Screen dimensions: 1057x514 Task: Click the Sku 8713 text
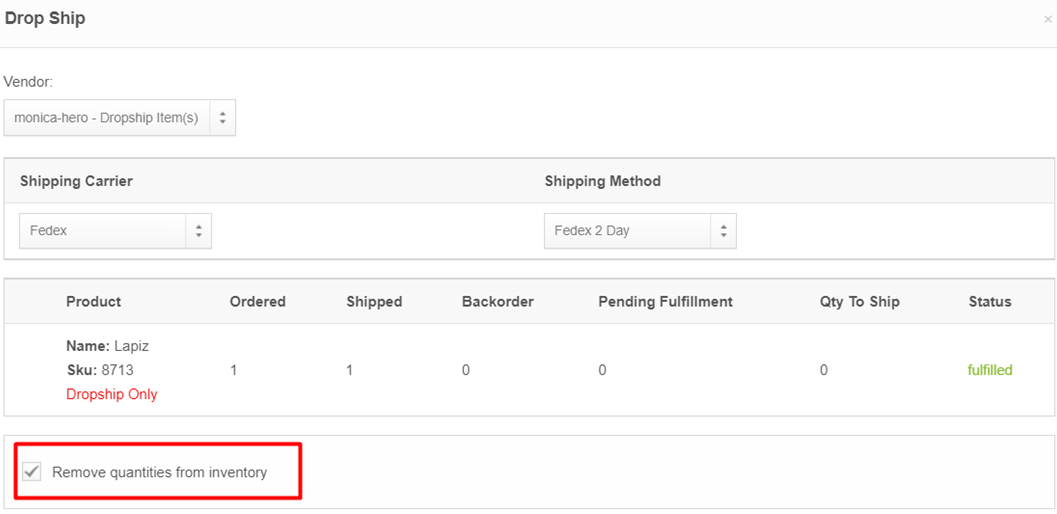coord(100,370)
